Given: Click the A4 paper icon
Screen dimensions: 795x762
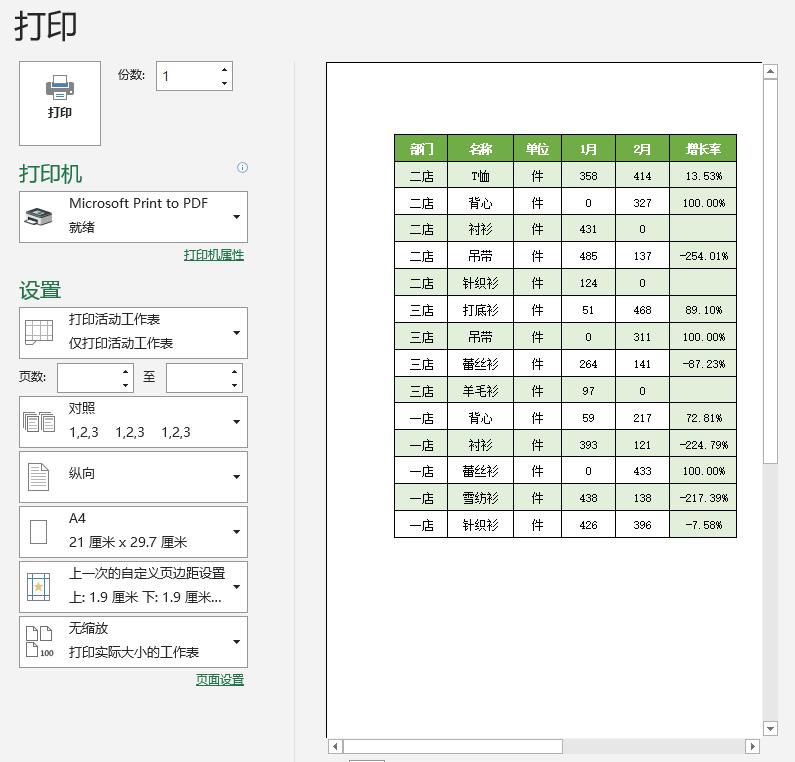Looking at the screenshot, I should pyautogui.click(x=39, y=532).
